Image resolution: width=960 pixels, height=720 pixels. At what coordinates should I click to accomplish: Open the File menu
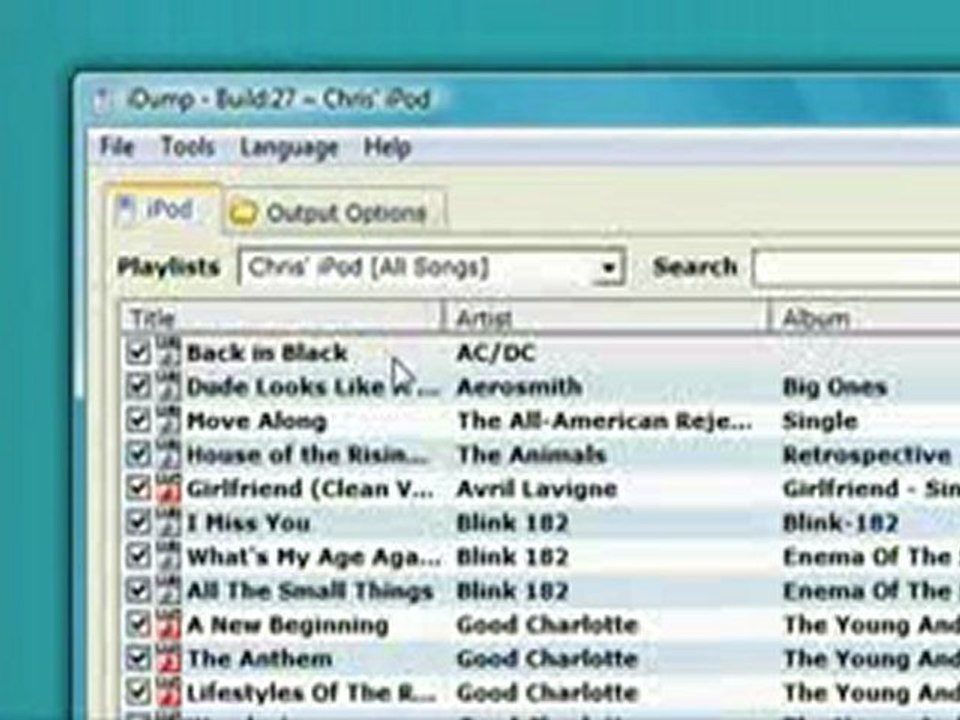pos(116,147)
